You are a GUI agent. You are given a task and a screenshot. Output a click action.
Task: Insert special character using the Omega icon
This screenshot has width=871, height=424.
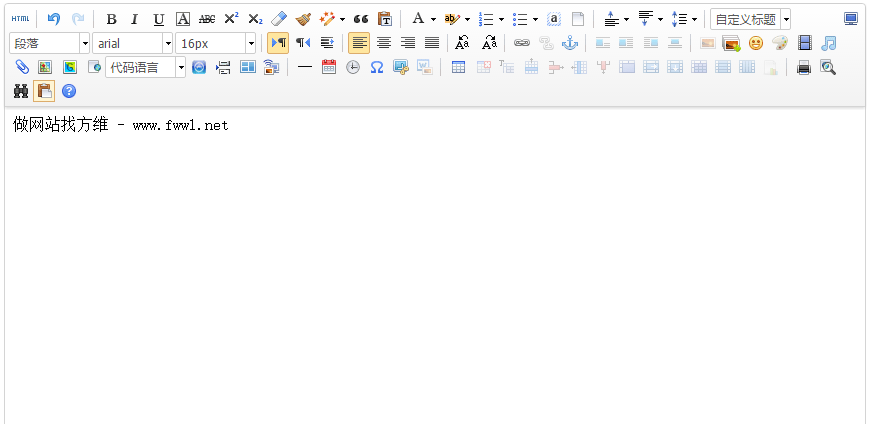coord(377,67)
